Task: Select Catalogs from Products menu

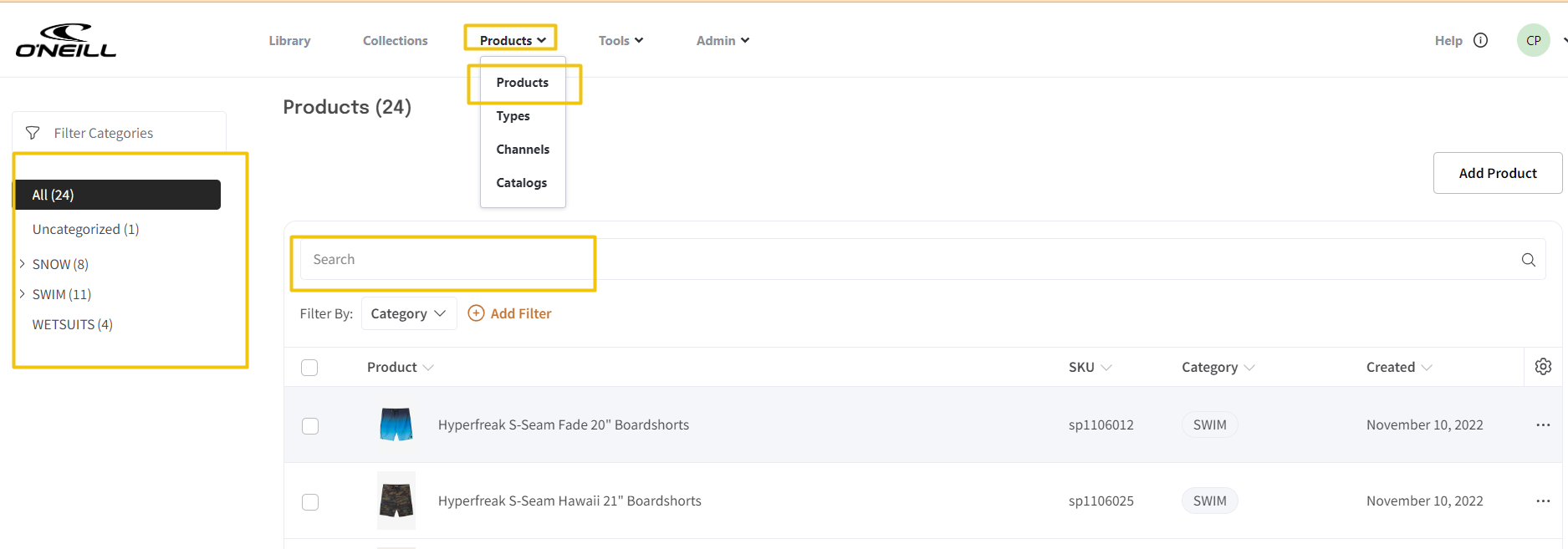Action: coord(521,183)
